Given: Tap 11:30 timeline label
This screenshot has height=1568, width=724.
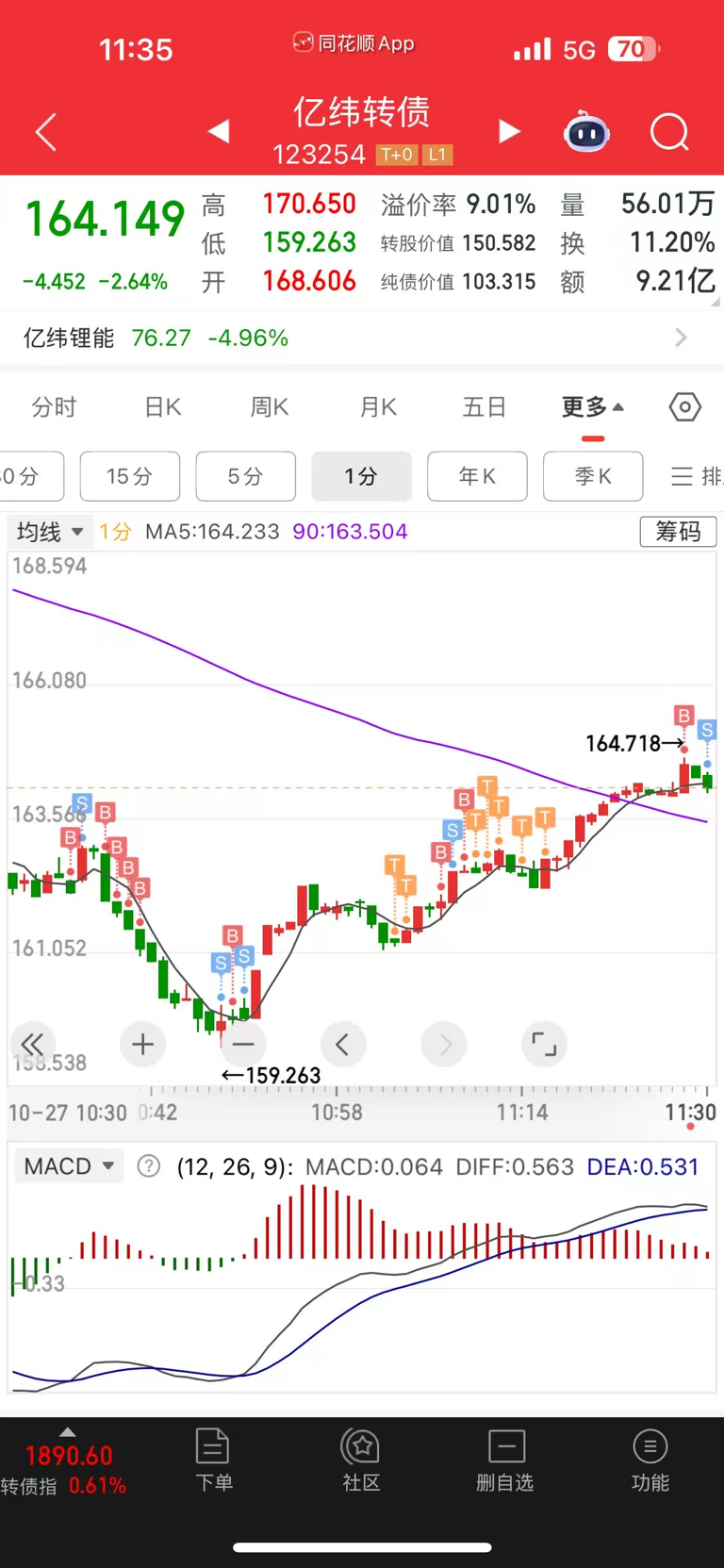Looking at the screenshot, I should coord(690,1113).
